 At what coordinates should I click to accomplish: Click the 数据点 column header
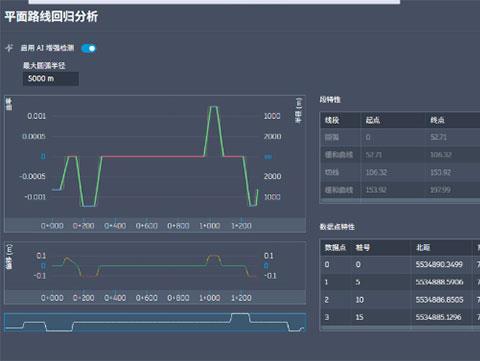tap(335, 247)
